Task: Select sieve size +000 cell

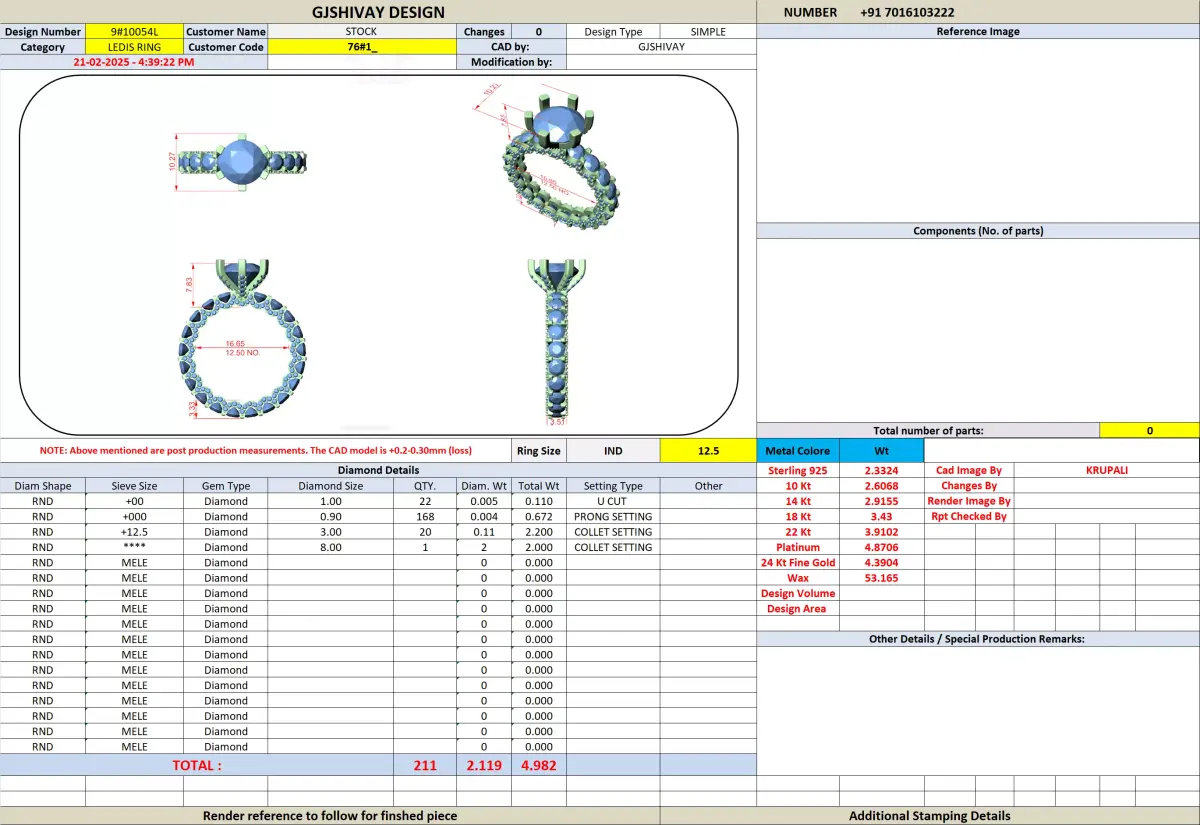Action: tap(134, 516)
